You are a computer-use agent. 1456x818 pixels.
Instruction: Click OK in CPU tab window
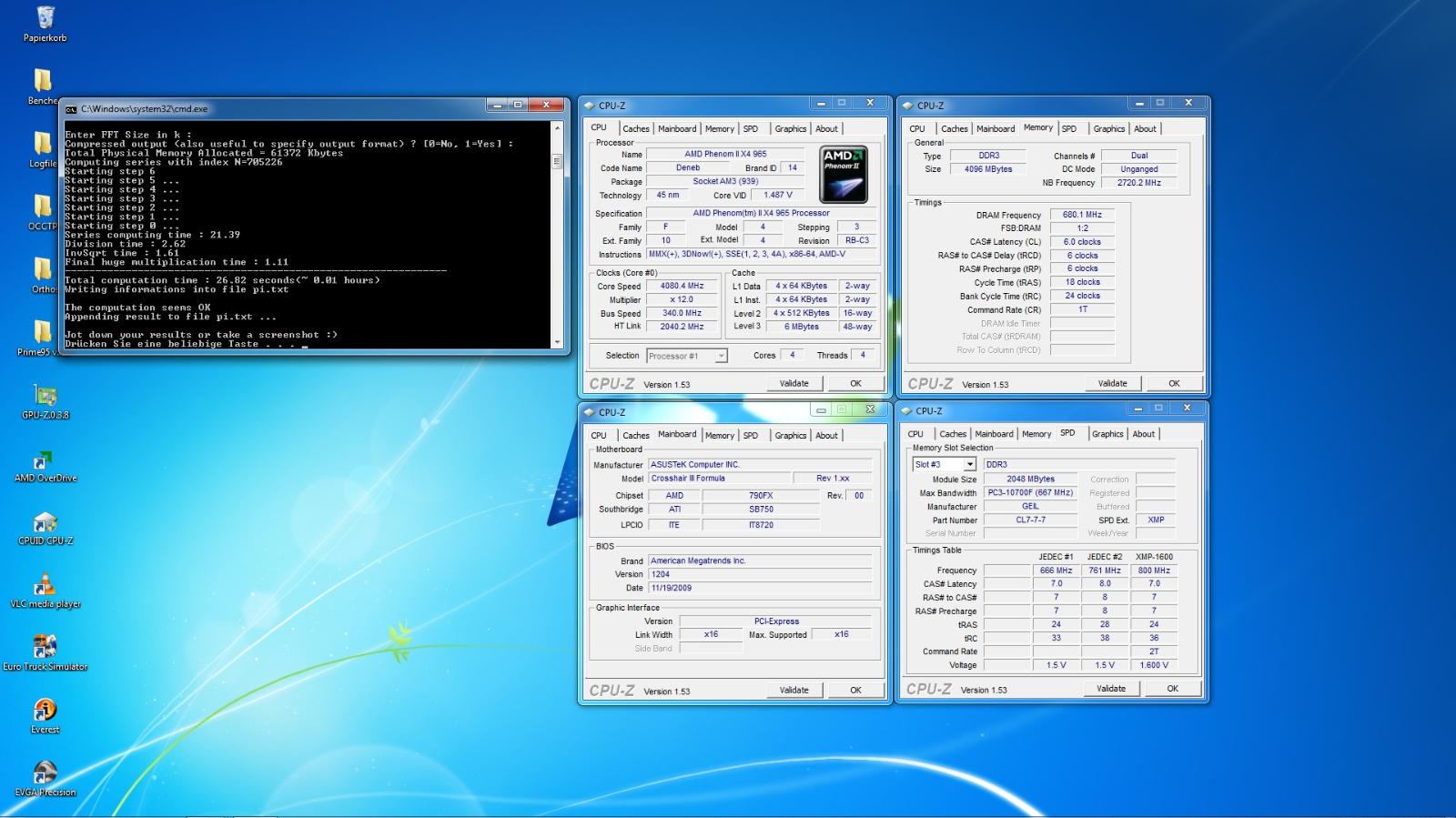coord(855,383)
